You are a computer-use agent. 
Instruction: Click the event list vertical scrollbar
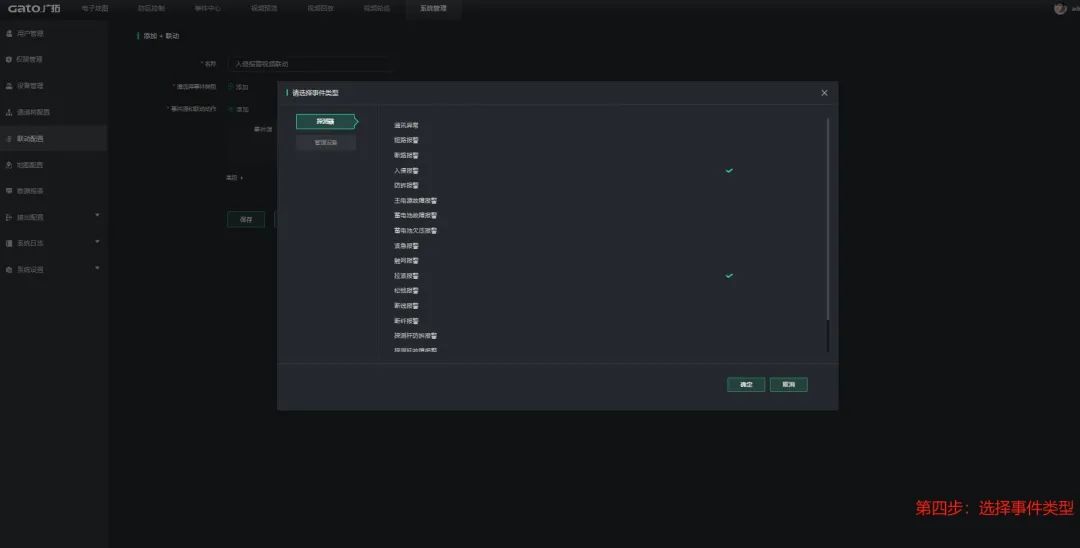pos(828,235)
